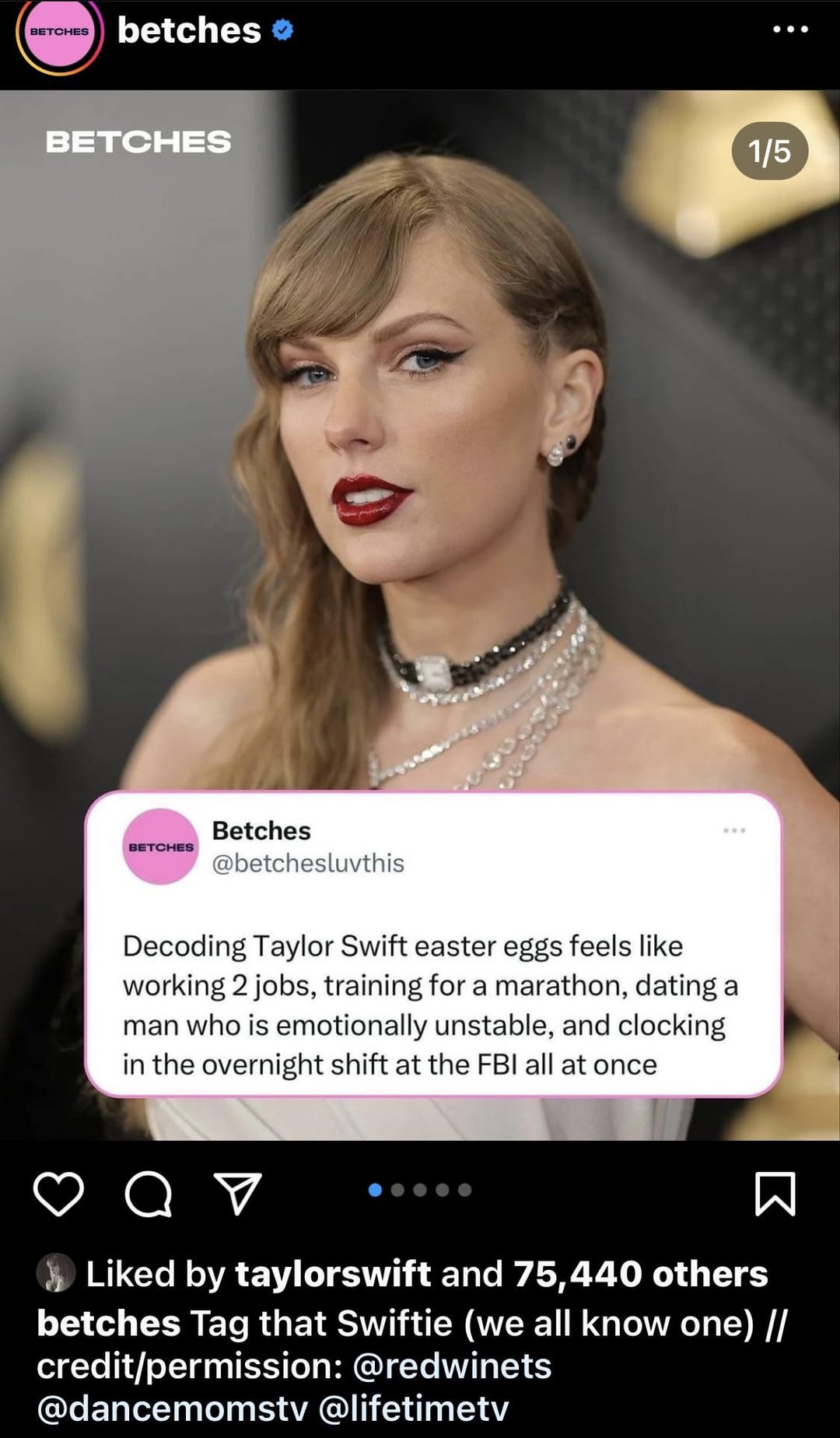The height and width of the screenshot is (1438, 840).
Task: Tap the embedded Betches tweet card
Action: 433,944
